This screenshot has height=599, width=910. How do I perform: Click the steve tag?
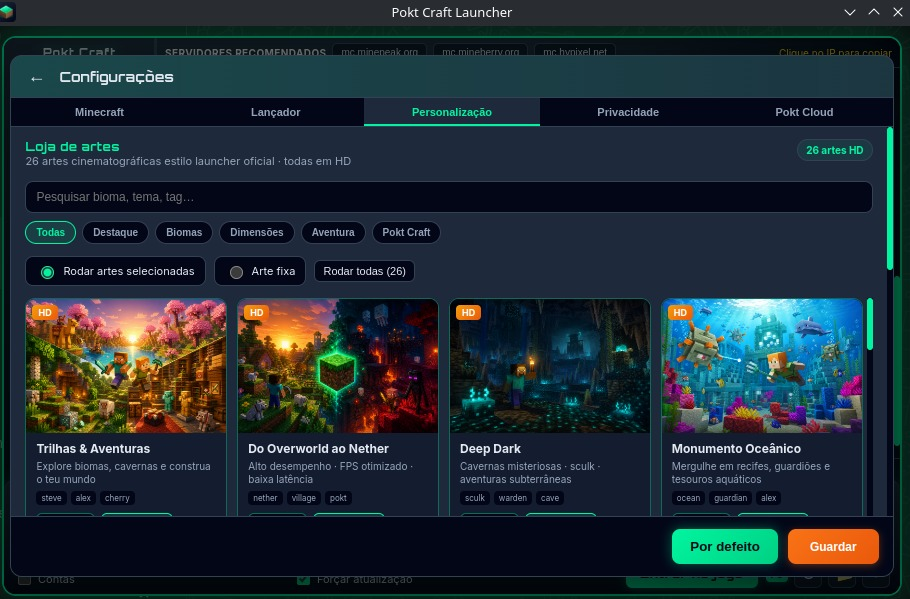pos(51,498)
